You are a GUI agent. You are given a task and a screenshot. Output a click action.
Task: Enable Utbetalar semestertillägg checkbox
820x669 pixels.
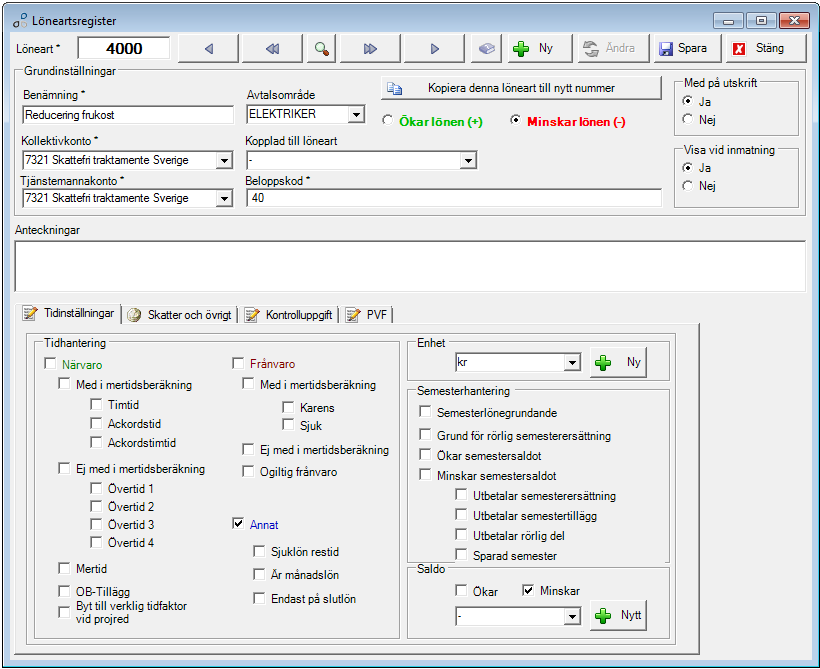click(461, 515)
